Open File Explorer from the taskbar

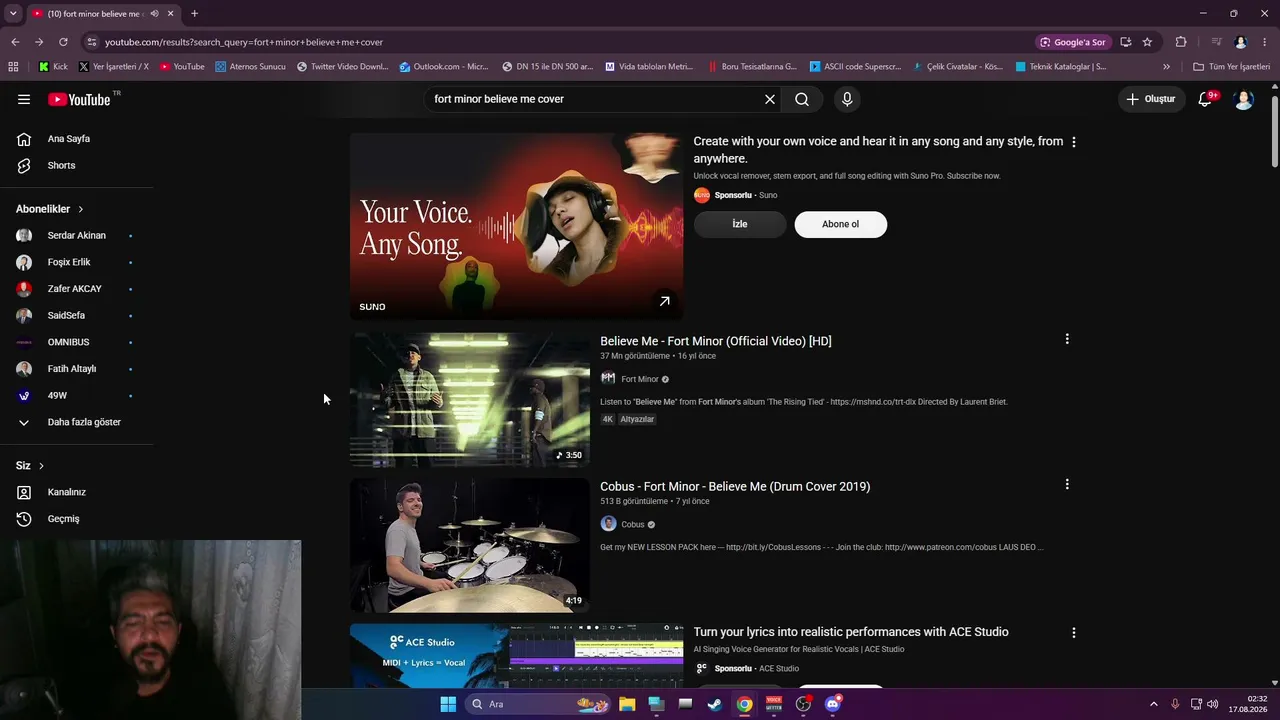click(627, 704)
